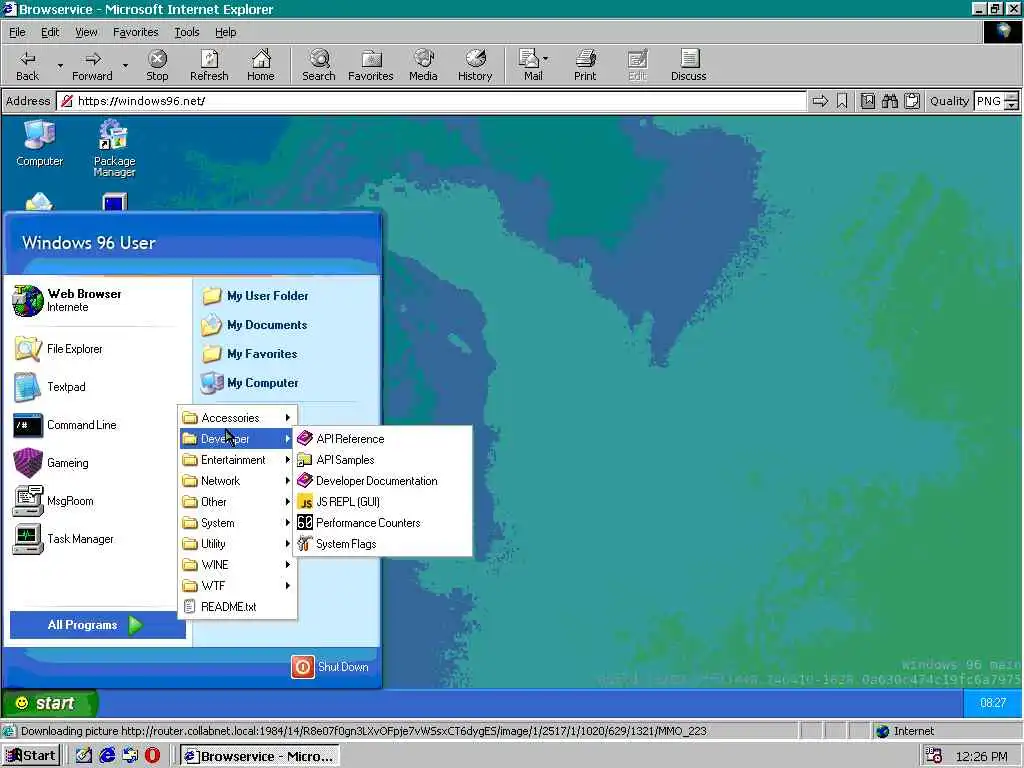This screenshot has height=768, width=1024.
Task: Open README.txt from programs list
Action: pyautogui.click(x=237, y=607)
